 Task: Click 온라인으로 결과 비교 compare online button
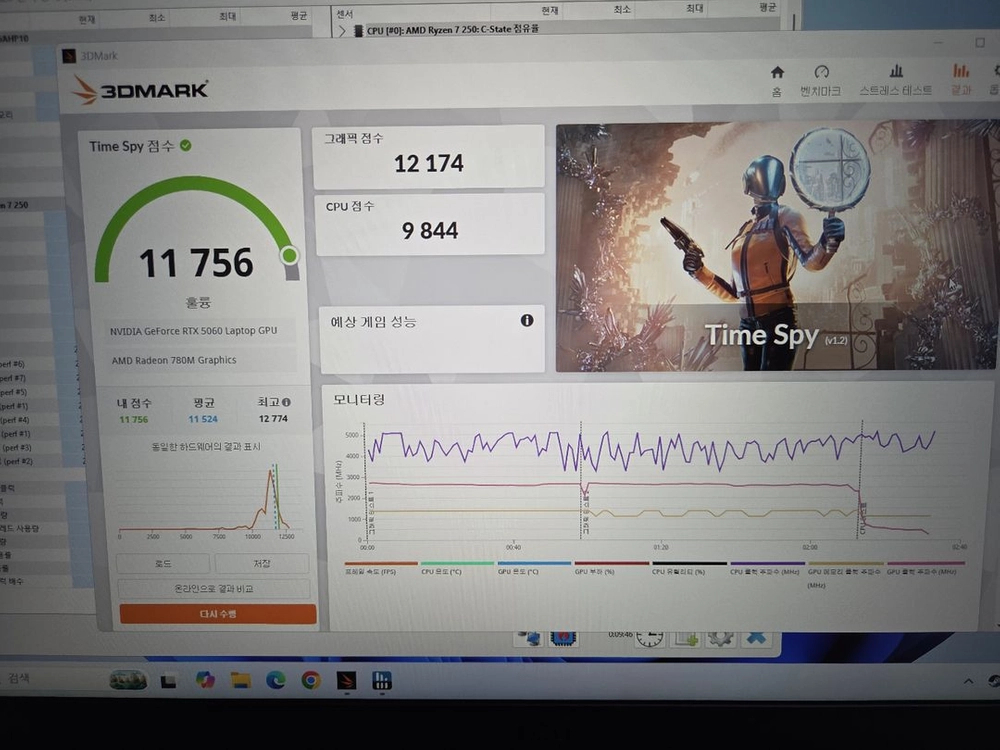coord(214,588)
